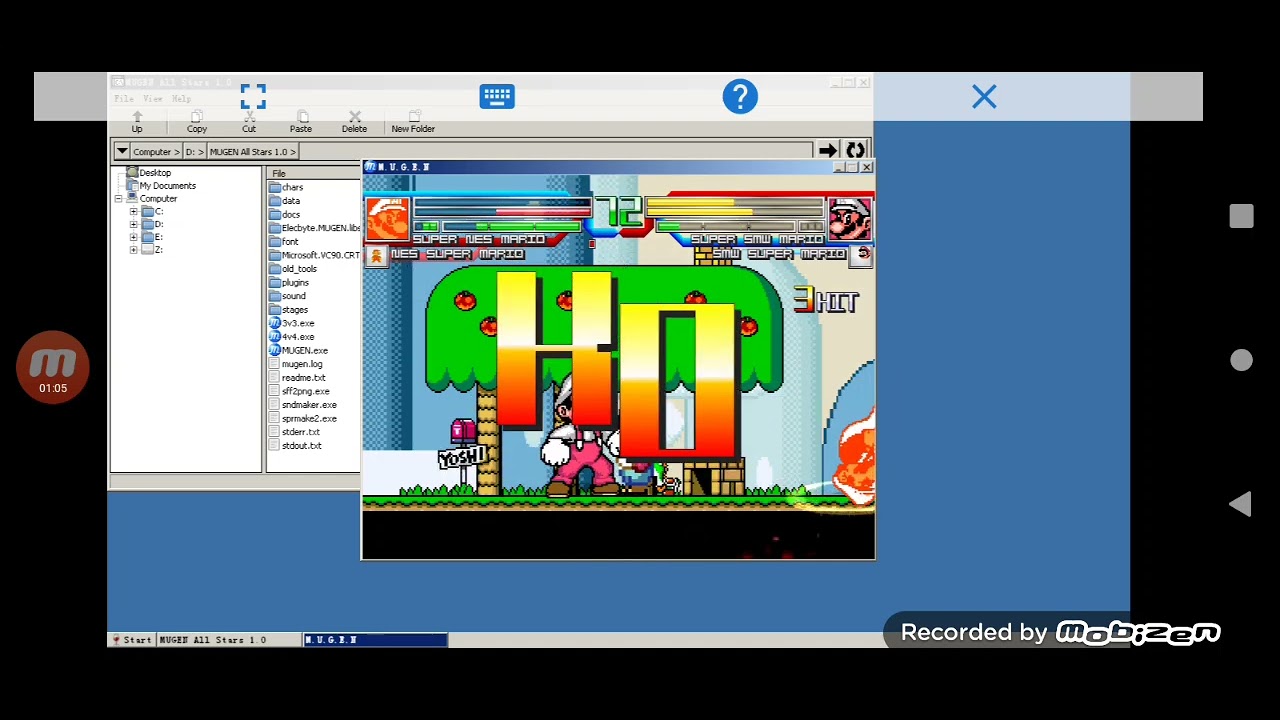
Task: Click the File column header
Action: coord(313,173)
